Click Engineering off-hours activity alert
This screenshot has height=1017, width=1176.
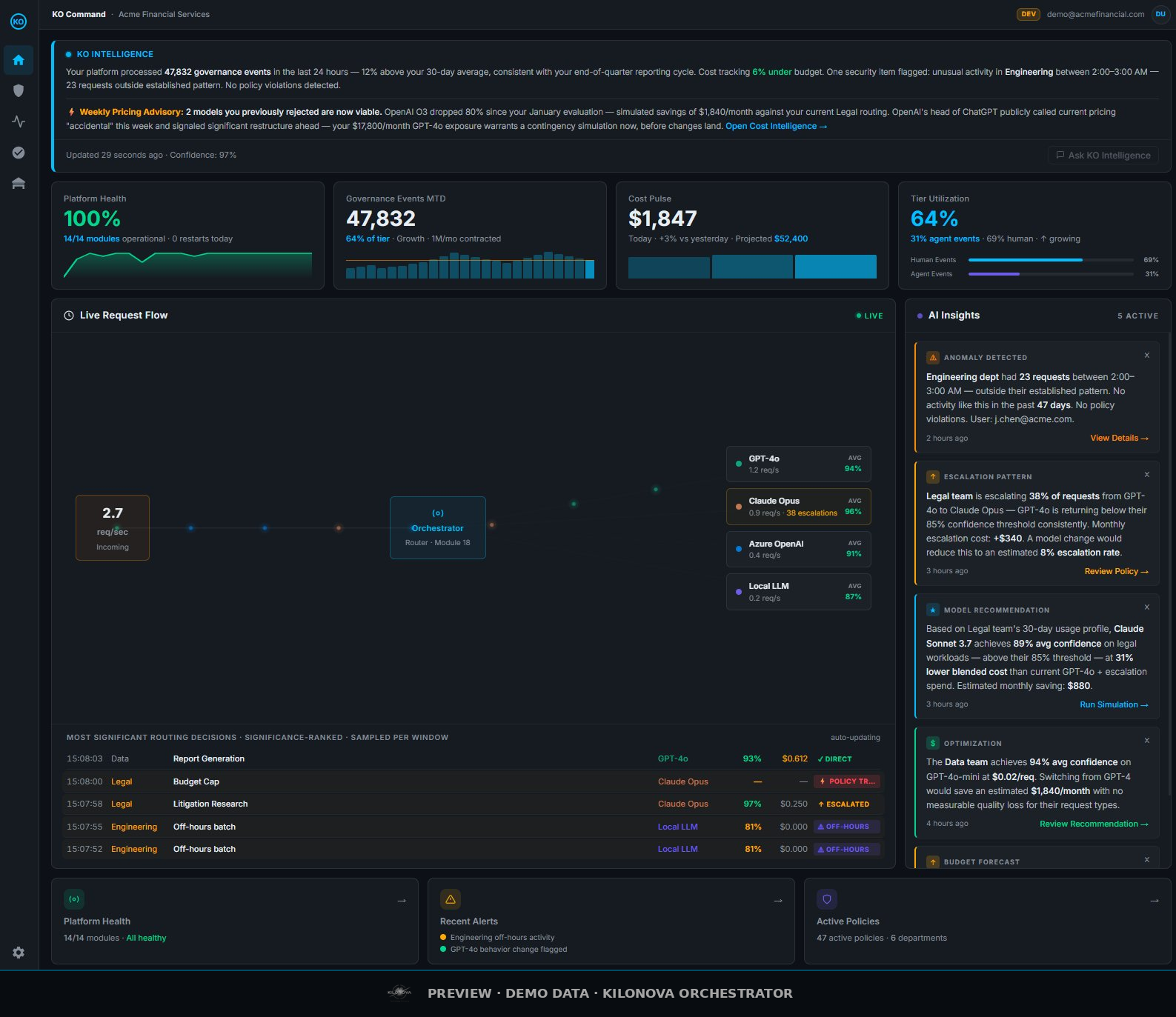click(502, 937)
